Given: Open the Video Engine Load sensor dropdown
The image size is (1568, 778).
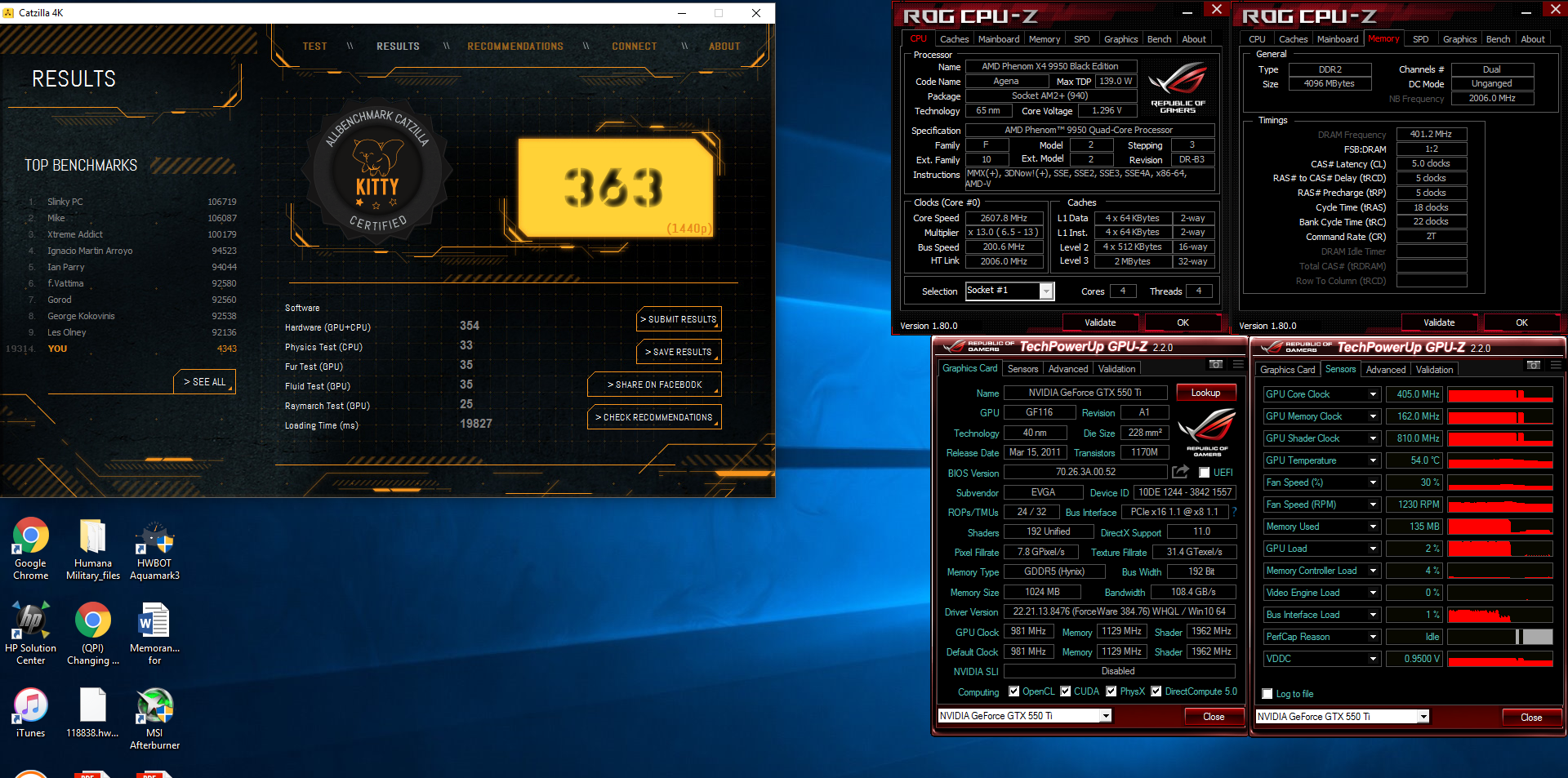Looking at the screenshot, I should [1373, 593].
